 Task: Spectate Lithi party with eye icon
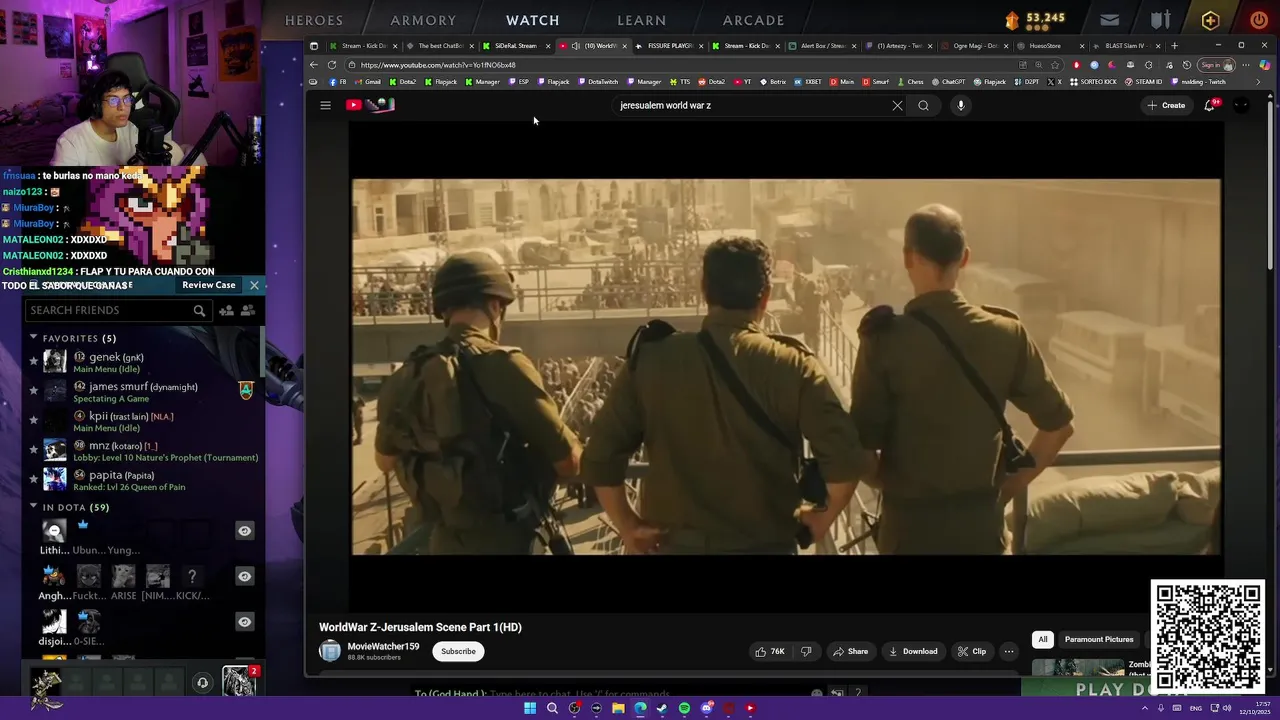tap(244, 531)
